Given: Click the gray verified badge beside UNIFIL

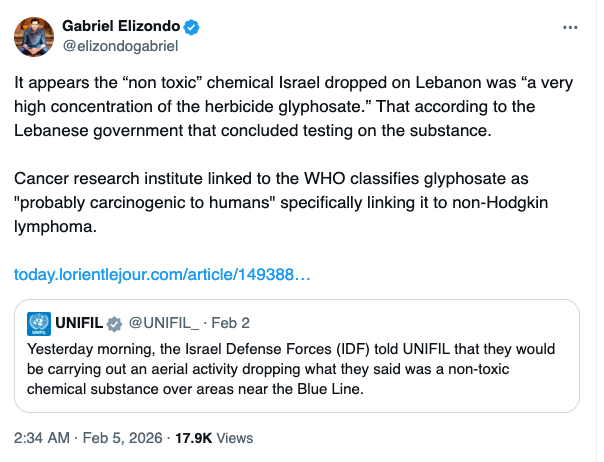Looking at the screenshot, I should (x=115, y=324).
